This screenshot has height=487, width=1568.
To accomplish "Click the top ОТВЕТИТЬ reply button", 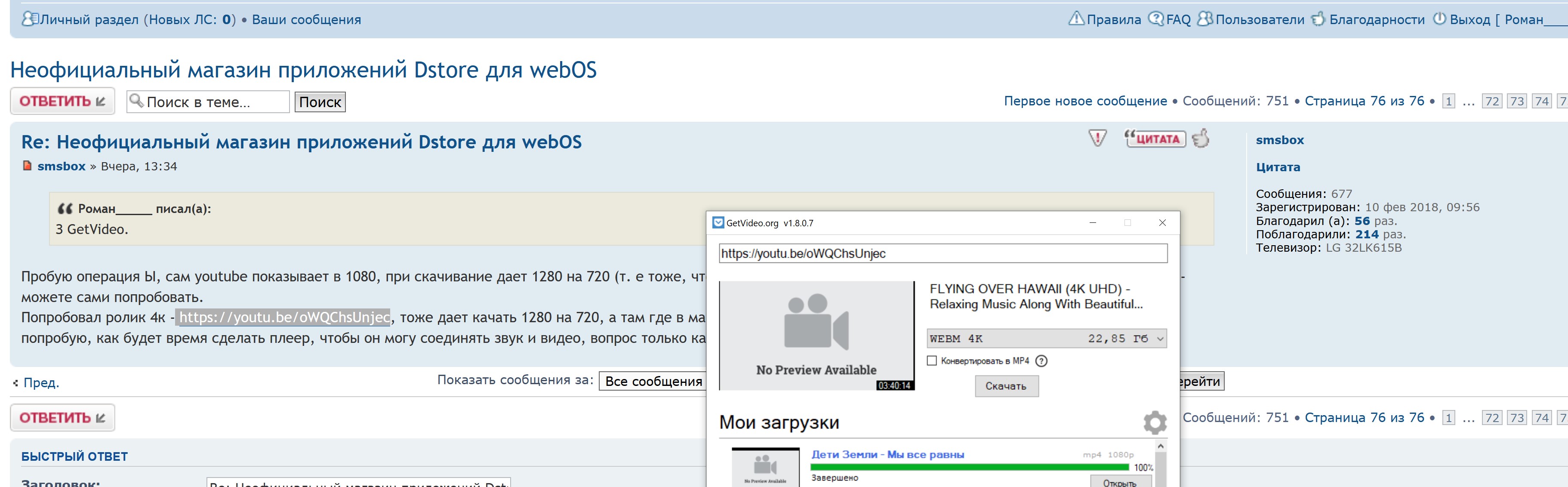I will pos(62,101).
